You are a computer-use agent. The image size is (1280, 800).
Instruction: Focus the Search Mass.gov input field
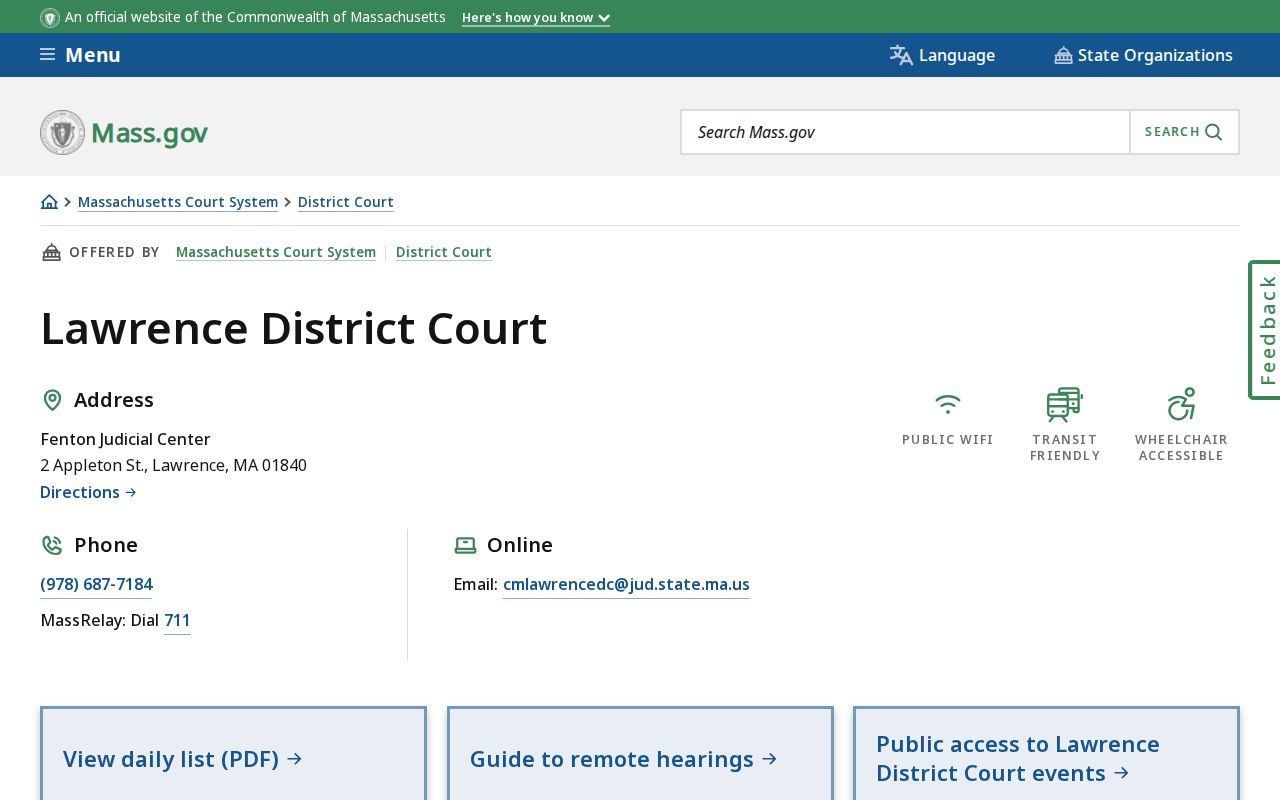tap(906, 132)
